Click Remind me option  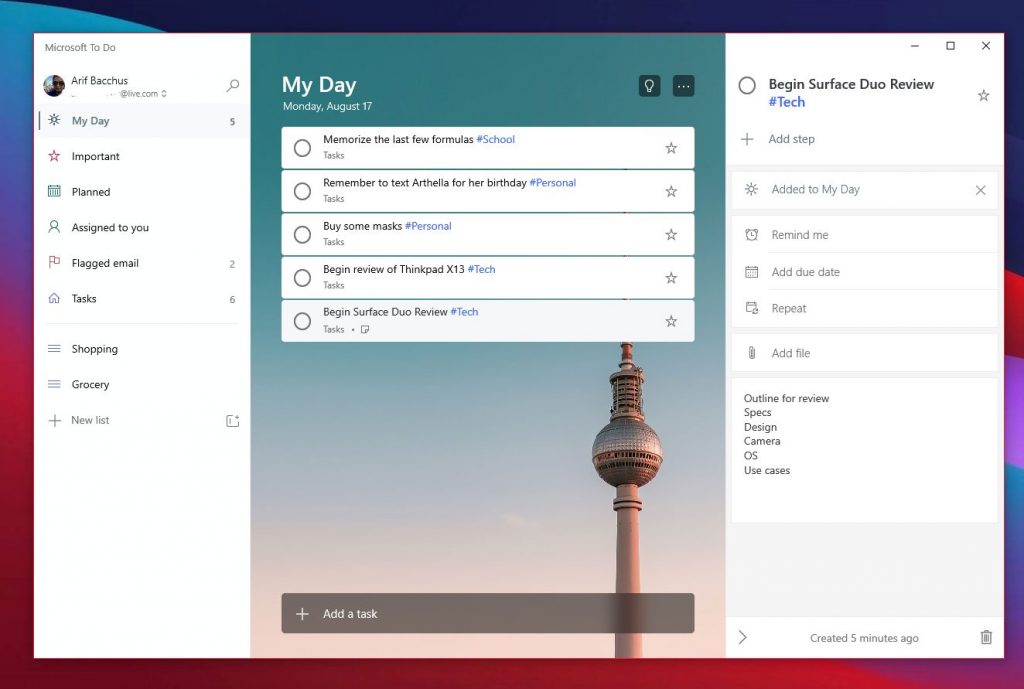[865, 234]
